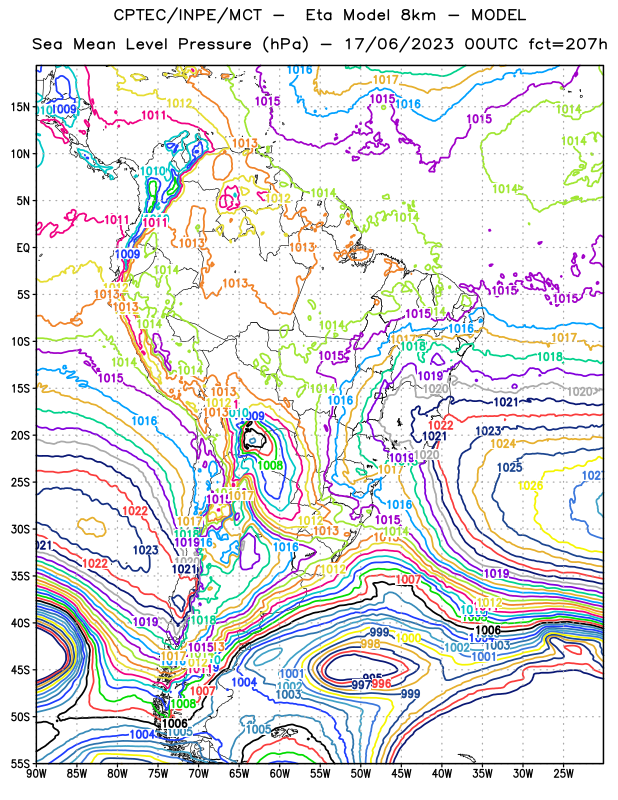Viewport: 618px width, 800px height.
Task: Click the red '996' isobar label
Action: coord(381,684)
